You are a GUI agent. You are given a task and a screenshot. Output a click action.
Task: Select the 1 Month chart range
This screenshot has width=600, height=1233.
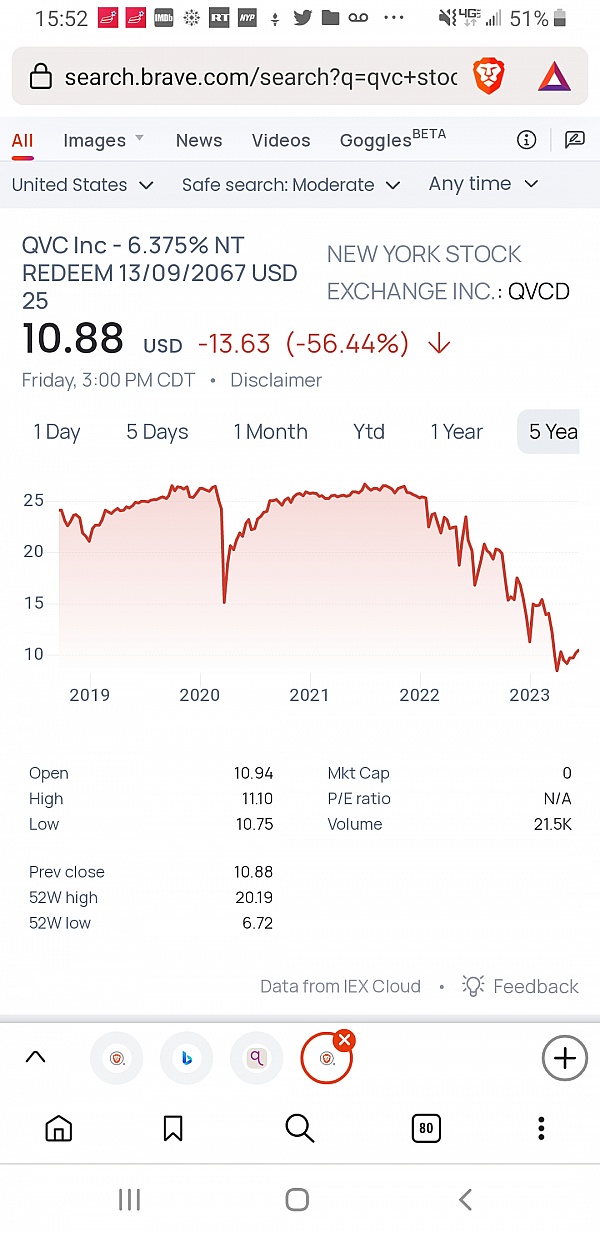click(270, 432)
